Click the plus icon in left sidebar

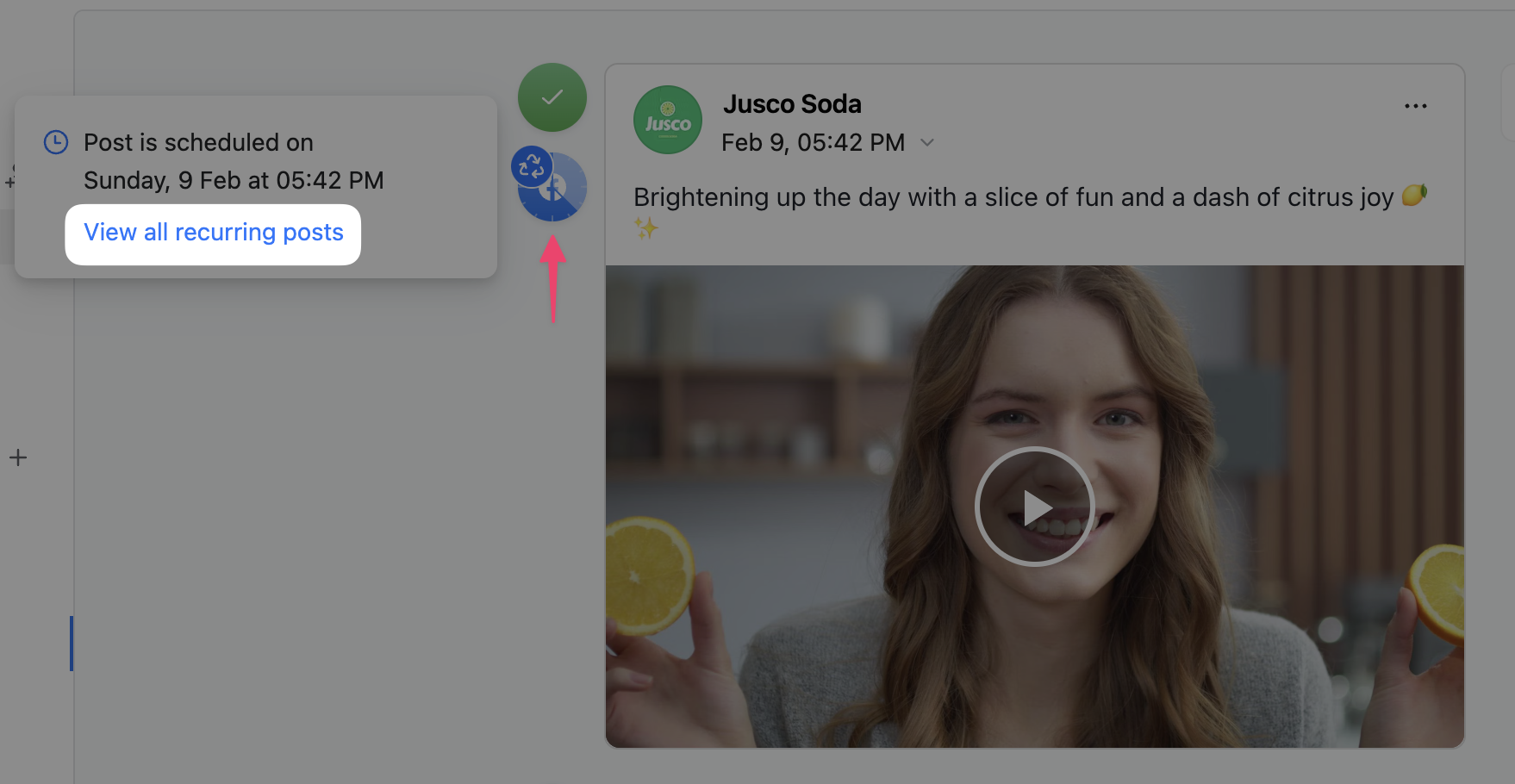click(x=18, y=457)
